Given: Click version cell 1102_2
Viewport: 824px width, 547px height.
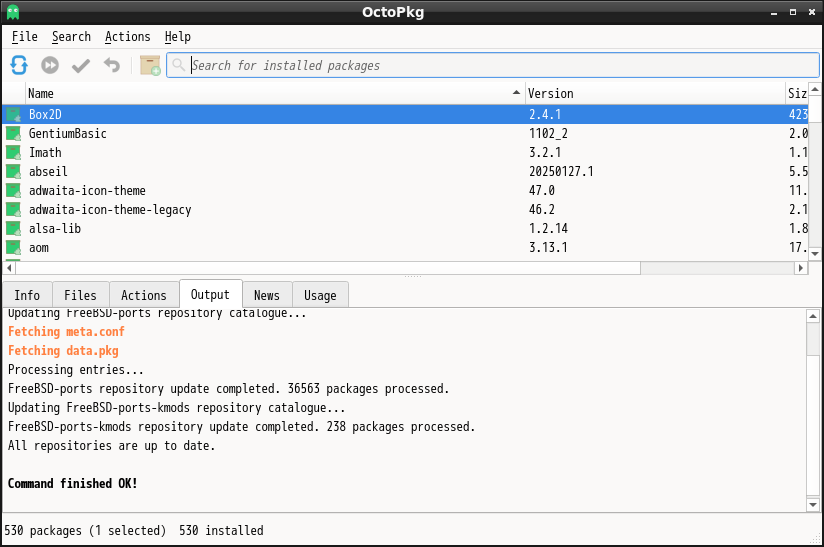Looking at the screenshot, I should 548,133.
